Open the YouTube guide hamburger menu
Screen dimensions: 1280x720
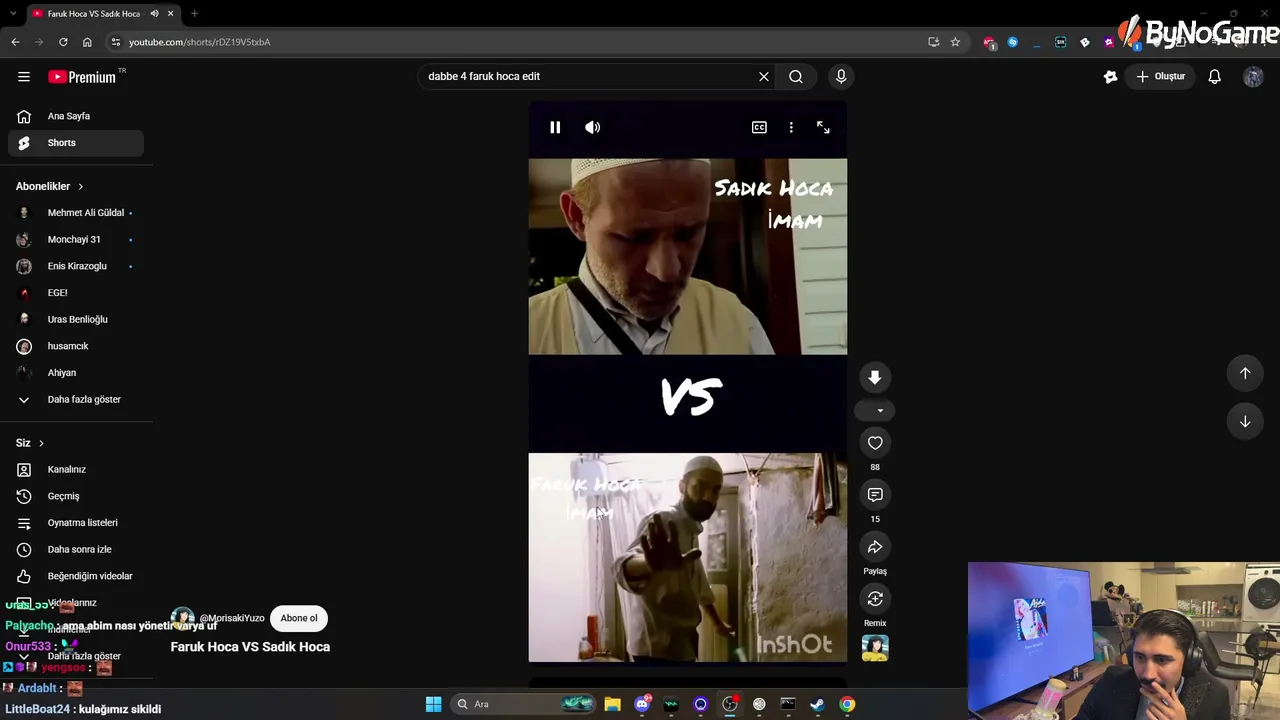tap(24, 77)
